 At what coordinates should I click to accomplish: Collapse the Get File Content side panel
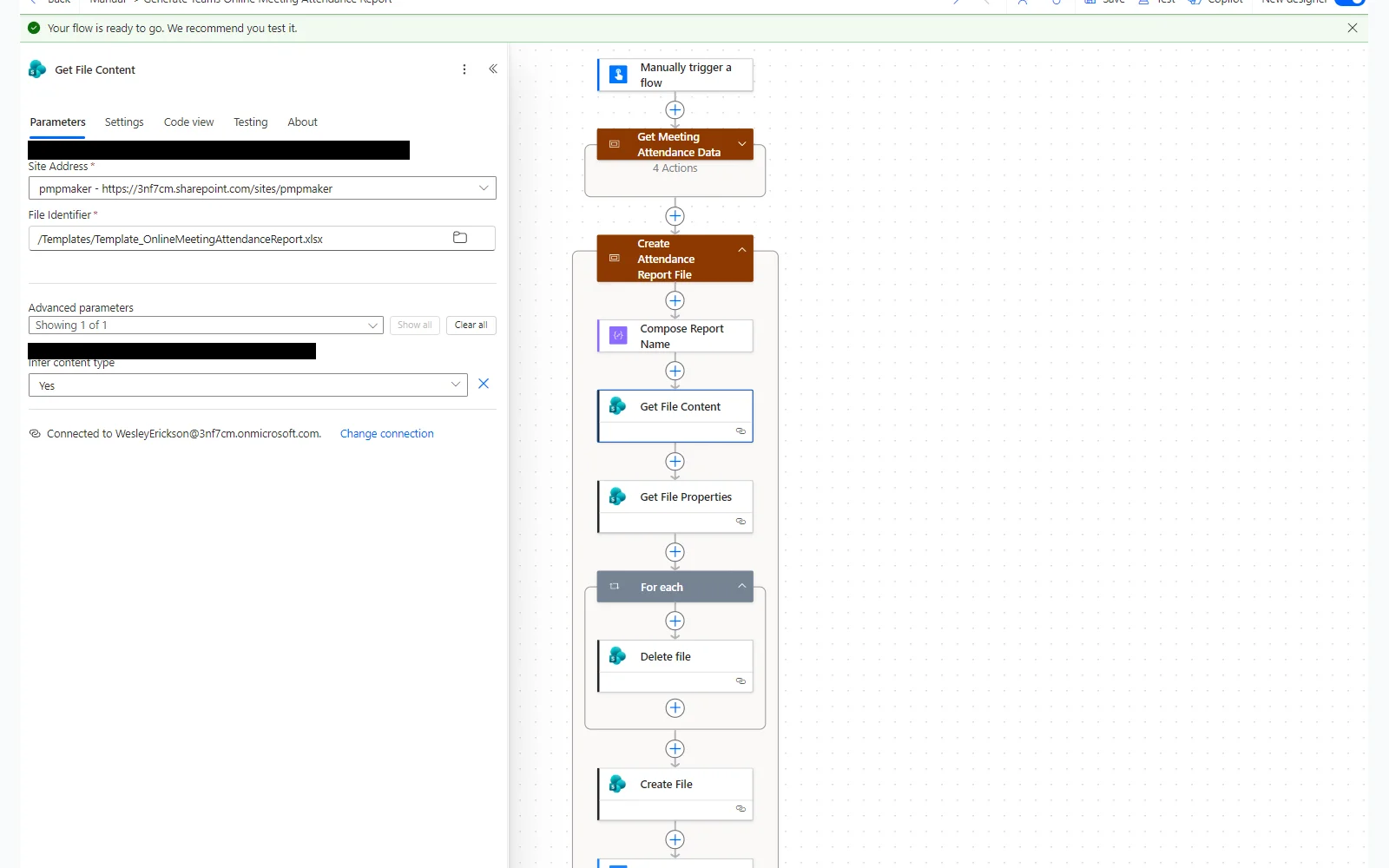493,69
